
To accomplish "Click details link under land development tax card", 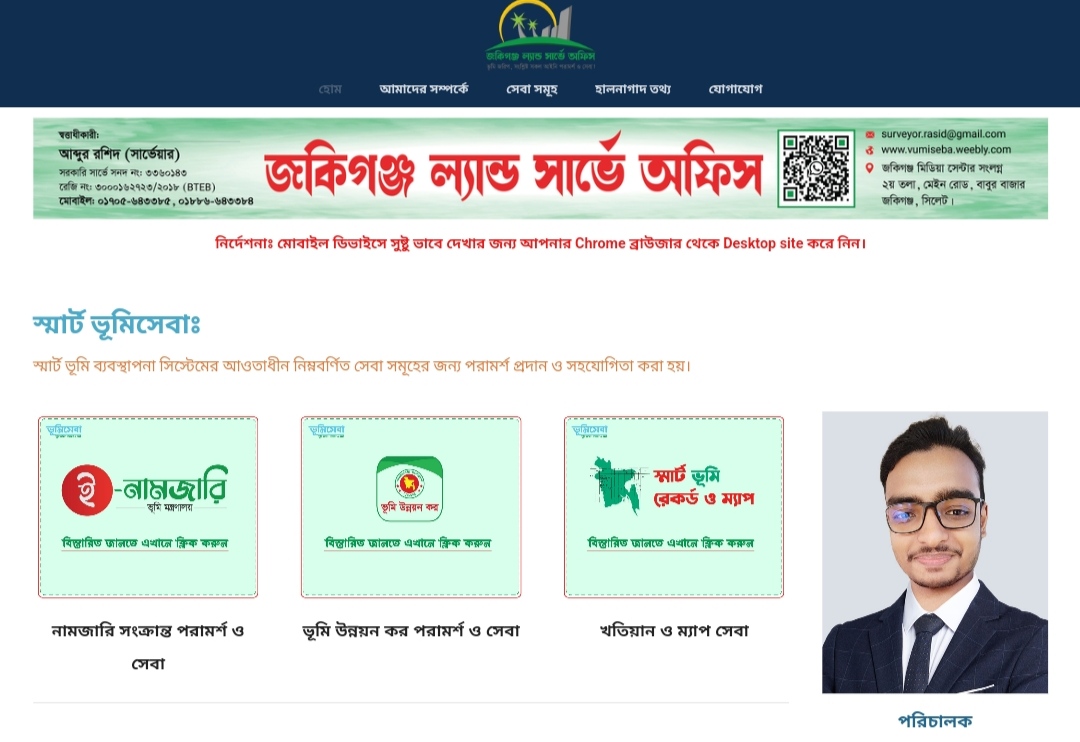I will pos(408,543).
